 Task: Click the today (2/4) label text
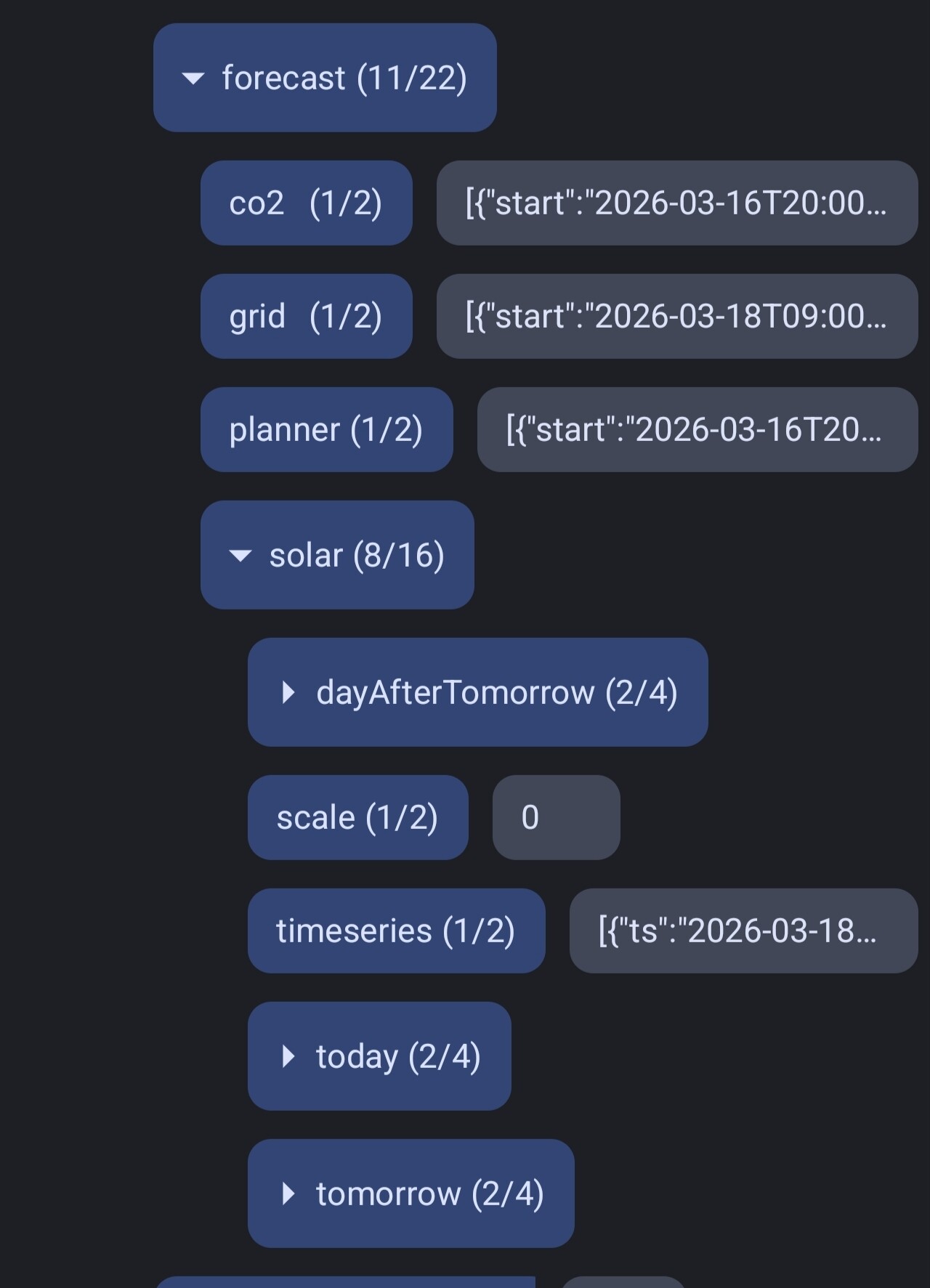click(x=398, y=1056)
